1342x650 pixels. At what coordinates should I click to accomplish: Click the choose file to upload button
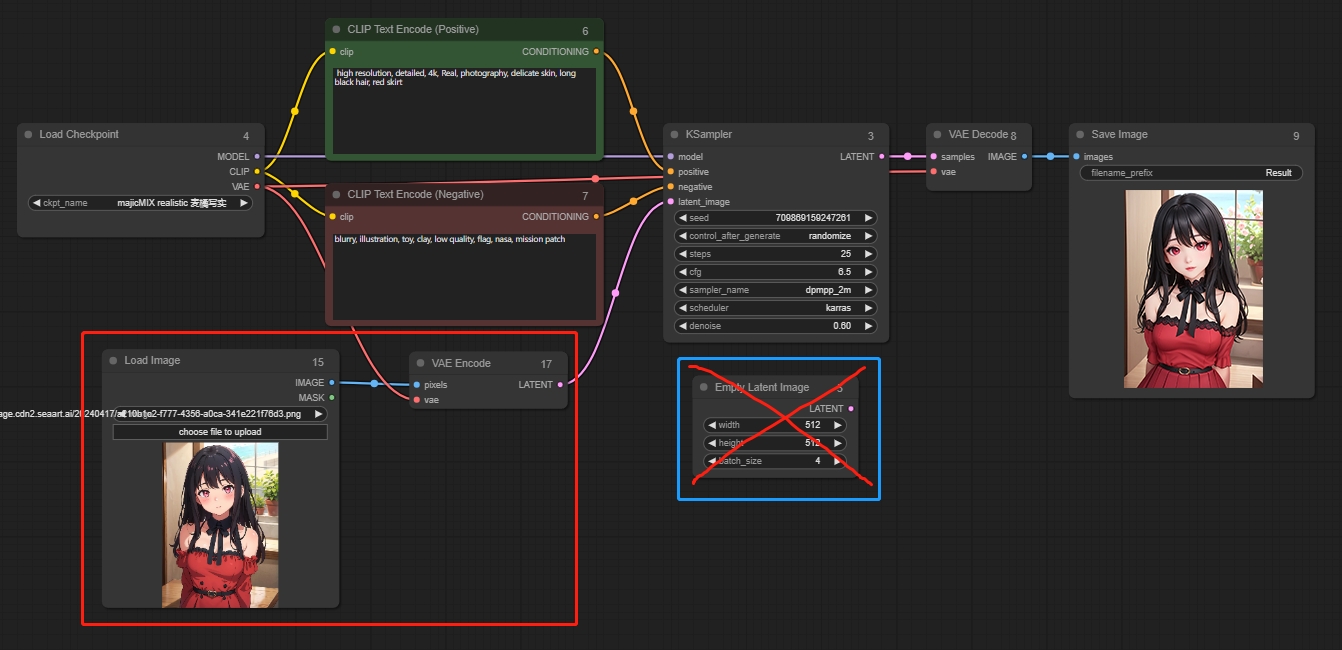tap(220, 432)
